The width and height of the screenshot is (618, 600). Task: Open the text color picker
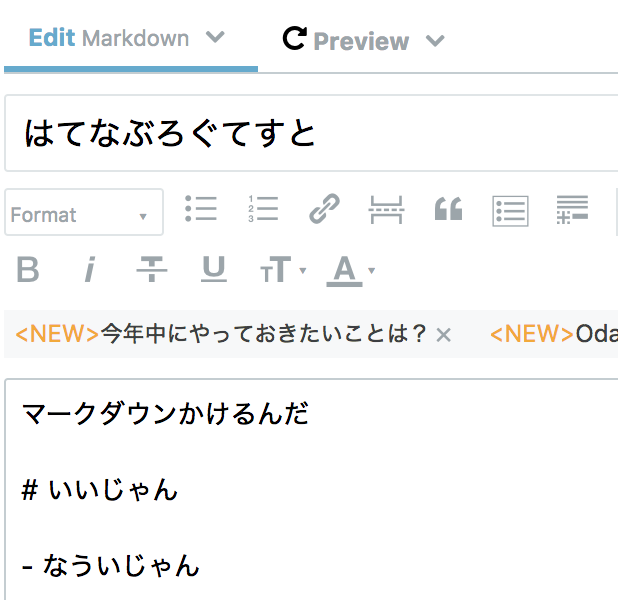click(350, 270)
